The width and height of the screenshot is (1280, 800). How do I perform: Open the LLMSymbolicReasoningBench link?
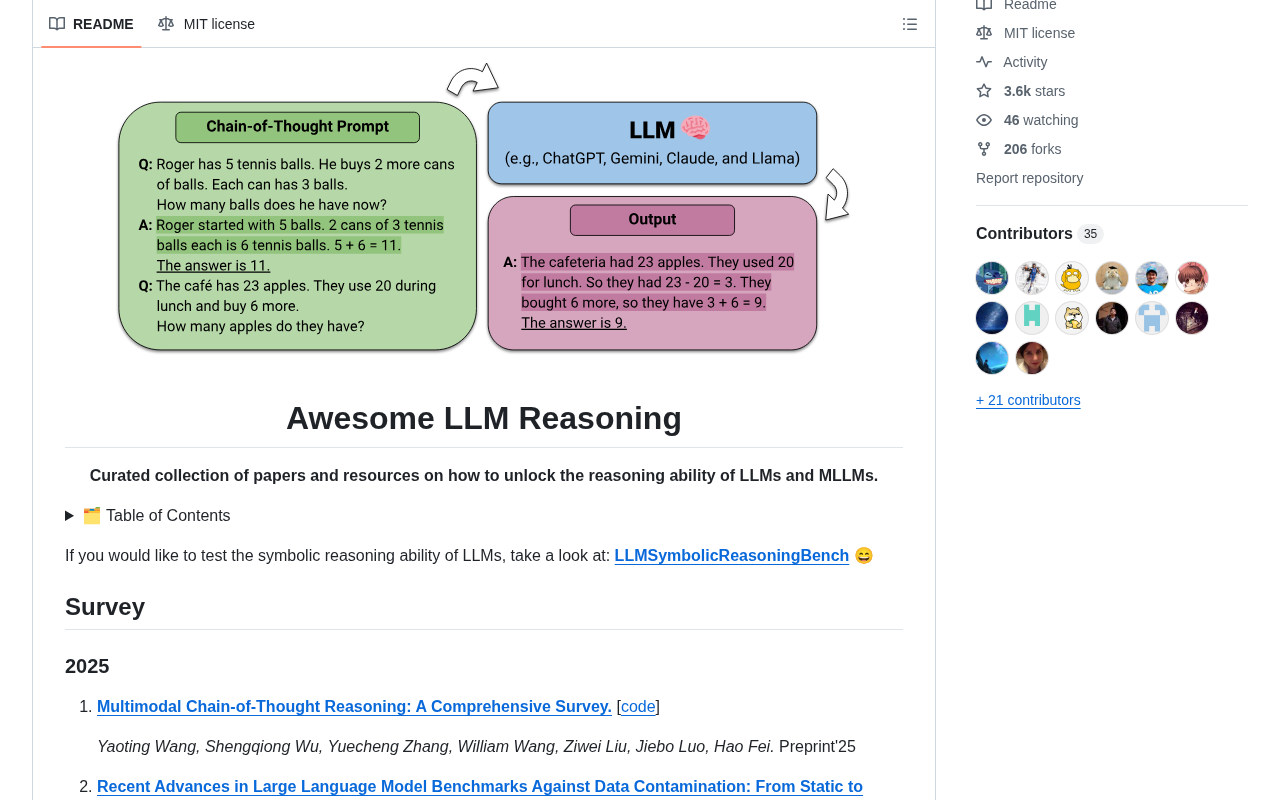(x=732, y=556)
